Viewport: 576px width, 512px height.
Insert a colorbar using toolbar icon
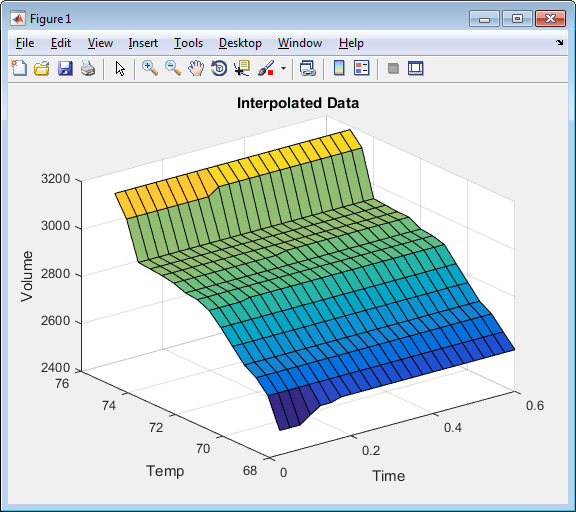click(x=339, y=68)
